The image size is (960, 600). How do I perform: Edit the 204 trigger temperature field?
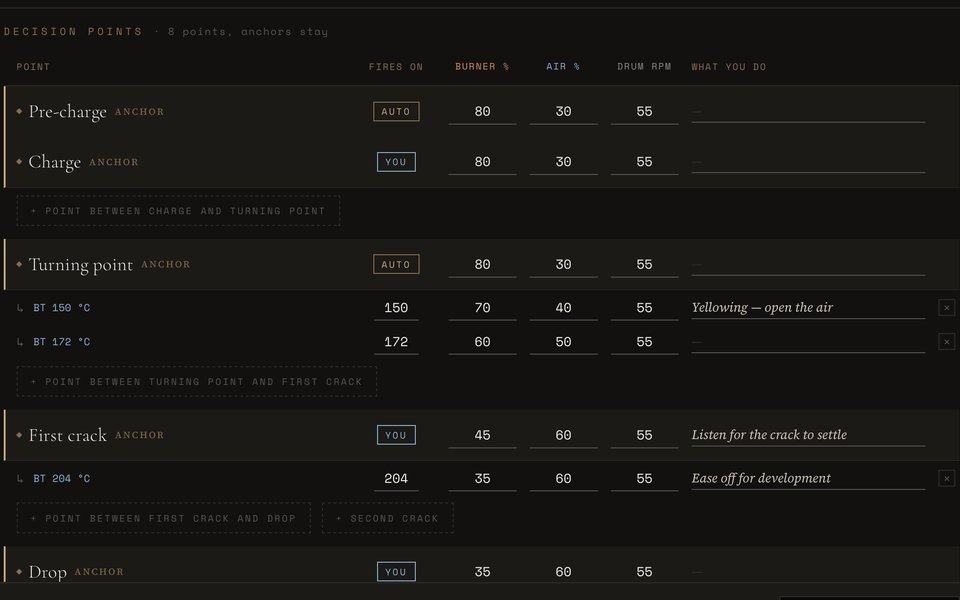pyautogui.click(x=396, y=479)
